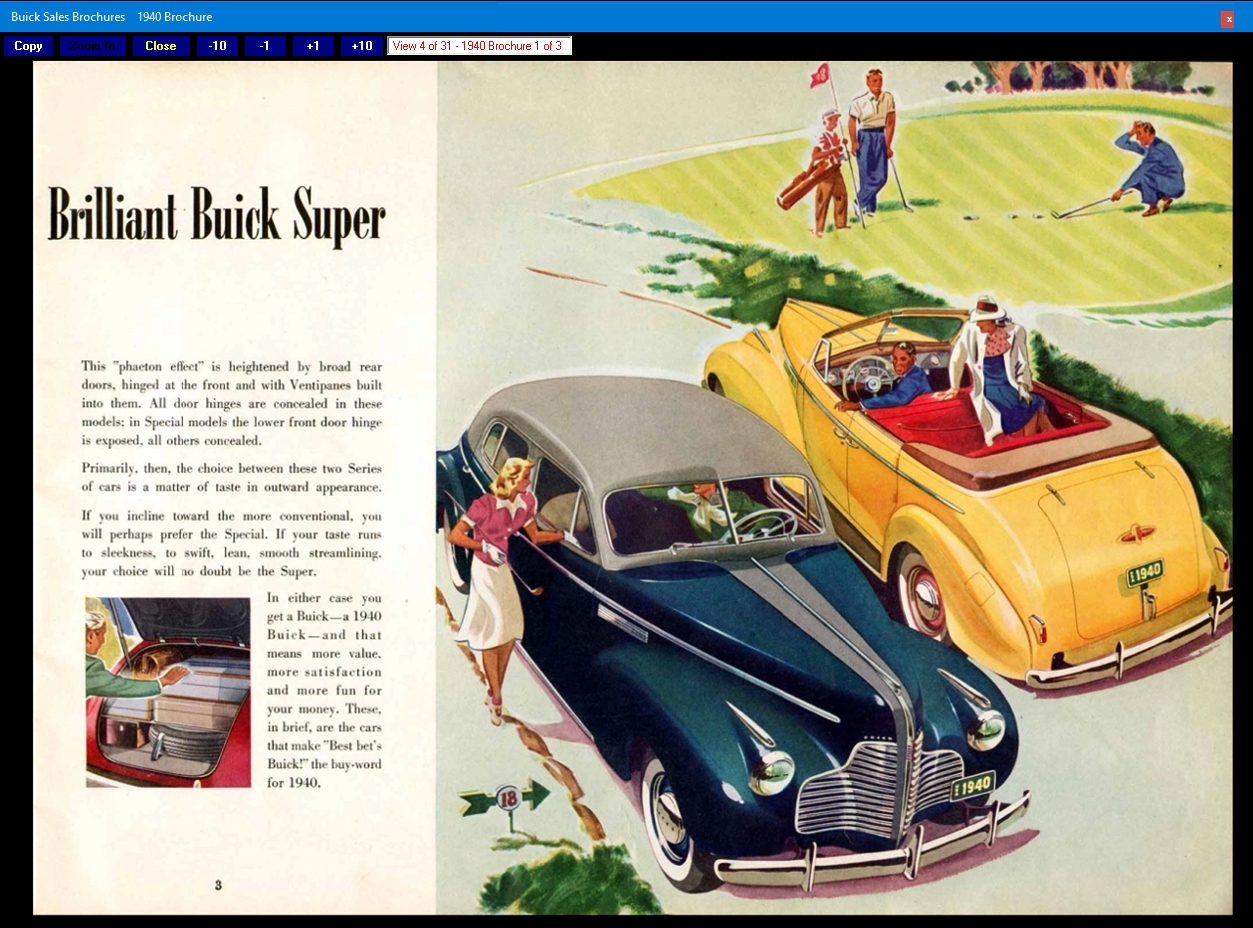The image size is (1253, 928).
Task: Close the brochure viewer with yellow Close
Action: pos(160,46)
